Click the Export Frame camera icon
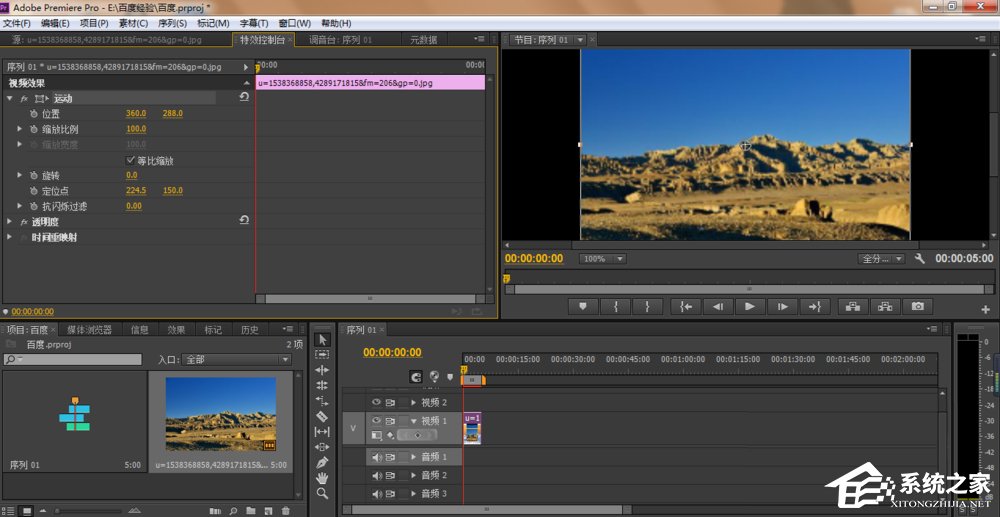Viewport: 1000px width, 517px height. click(916, 307)
